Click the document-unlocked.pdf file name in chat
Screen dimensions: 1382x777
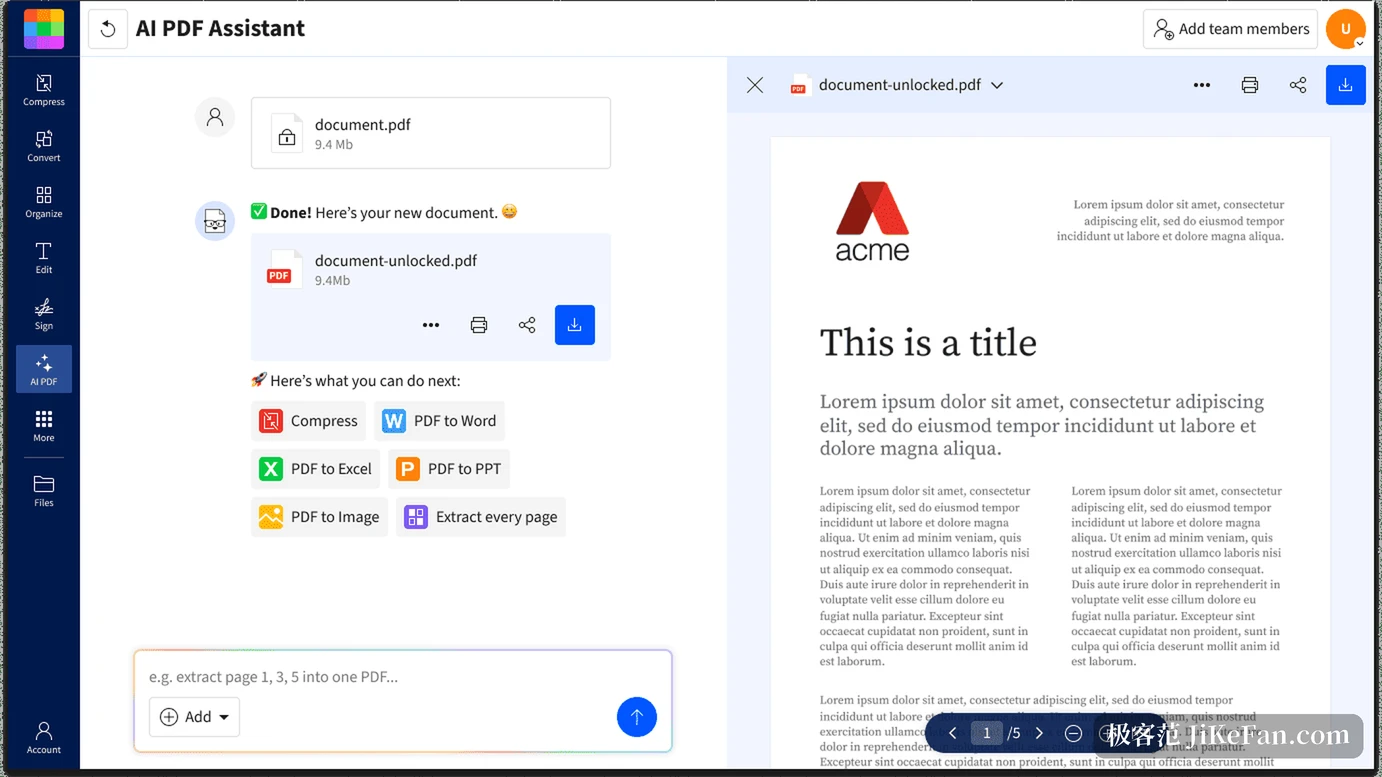[x=396, y=261]
